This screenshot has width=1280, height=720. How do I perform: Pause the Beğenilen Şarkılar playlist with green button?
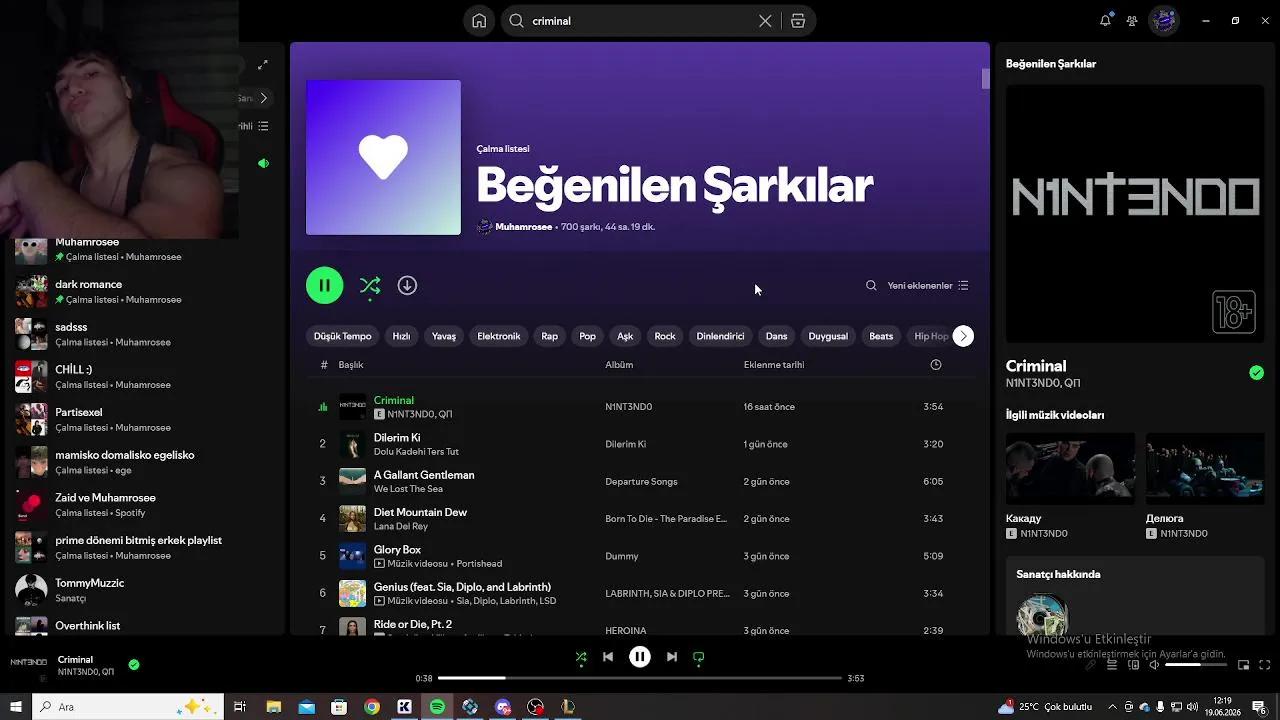pos(325,285)
